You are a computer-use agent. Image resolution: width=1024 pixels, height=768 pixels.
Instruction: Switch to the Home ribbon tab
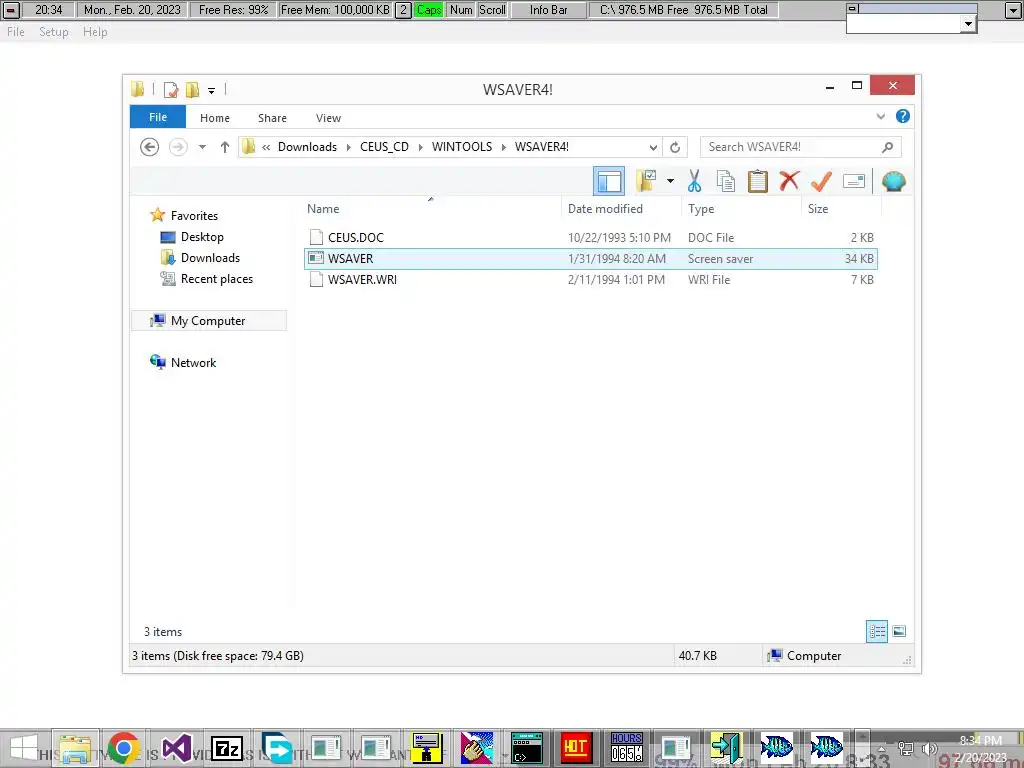(x=215, y=118)
